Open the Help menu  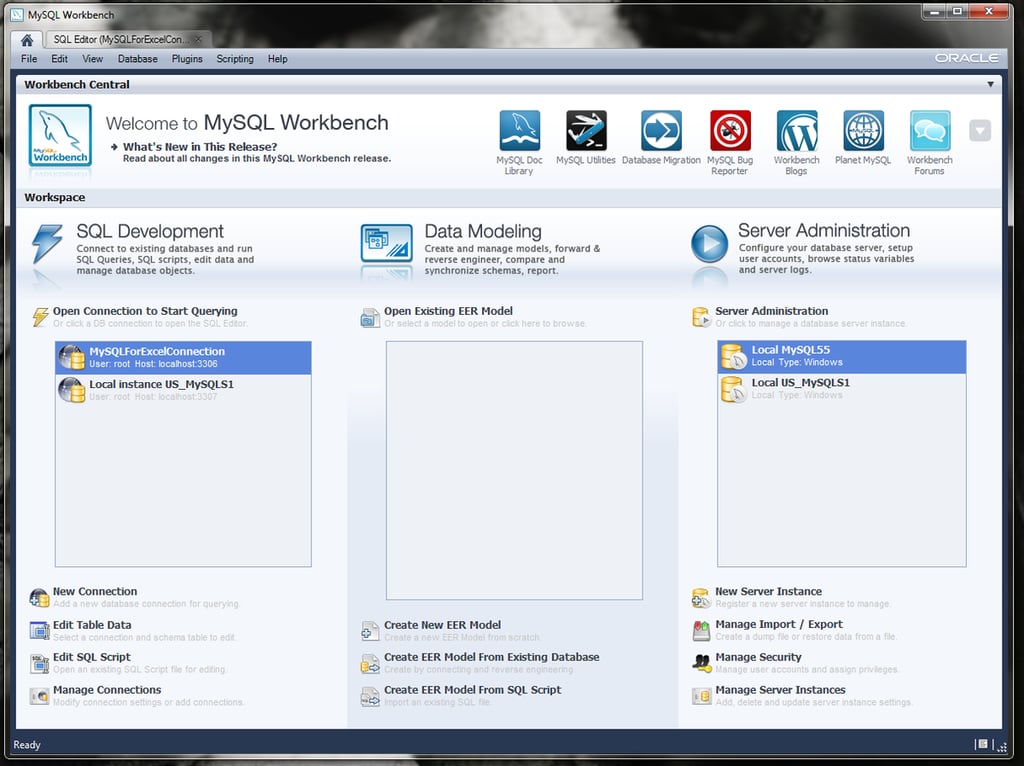pos(278,59)
